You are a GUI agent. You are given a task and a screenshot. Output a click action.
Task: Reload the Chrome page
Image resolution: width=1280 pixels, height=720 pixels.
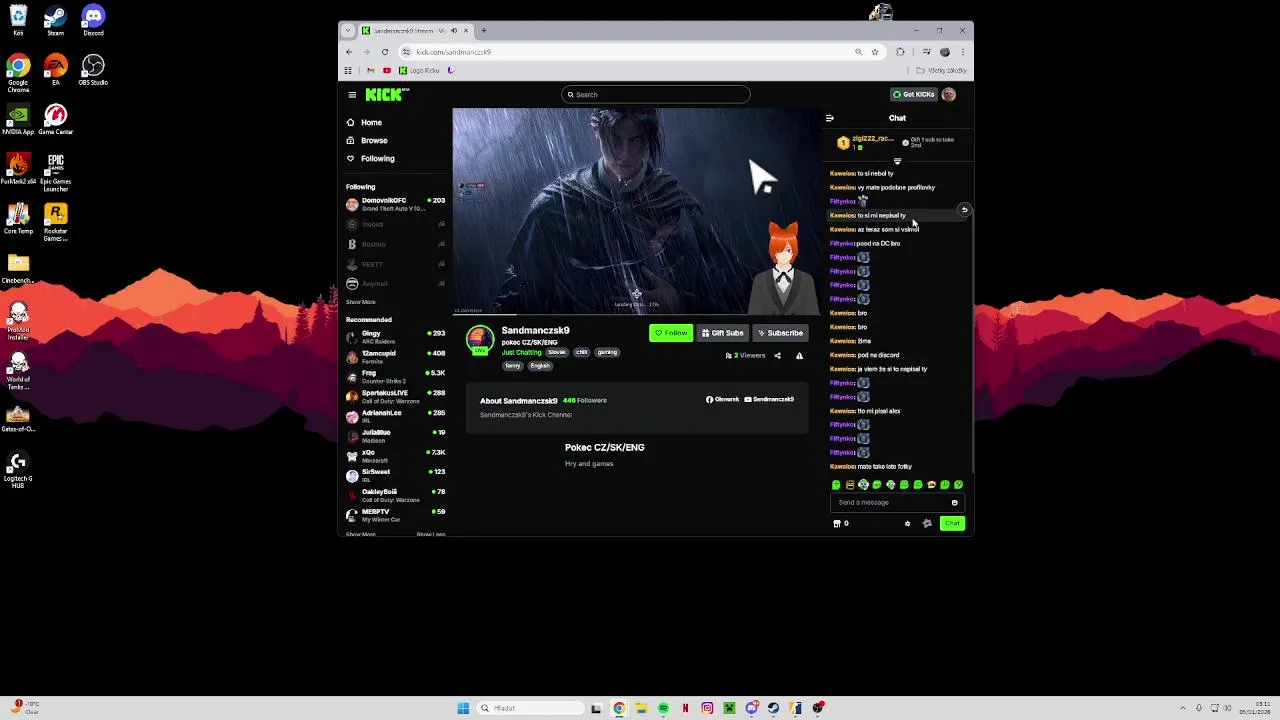385,52
